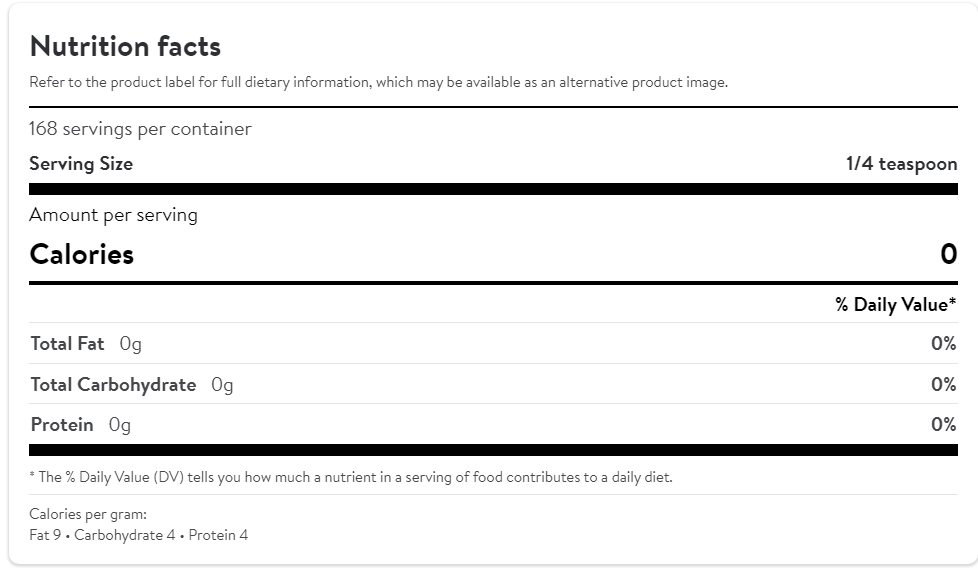Image resolution: width=978 pixels, height=568 pixels.
Task: Click the Protein label
Action: click(x=62, y=425)
